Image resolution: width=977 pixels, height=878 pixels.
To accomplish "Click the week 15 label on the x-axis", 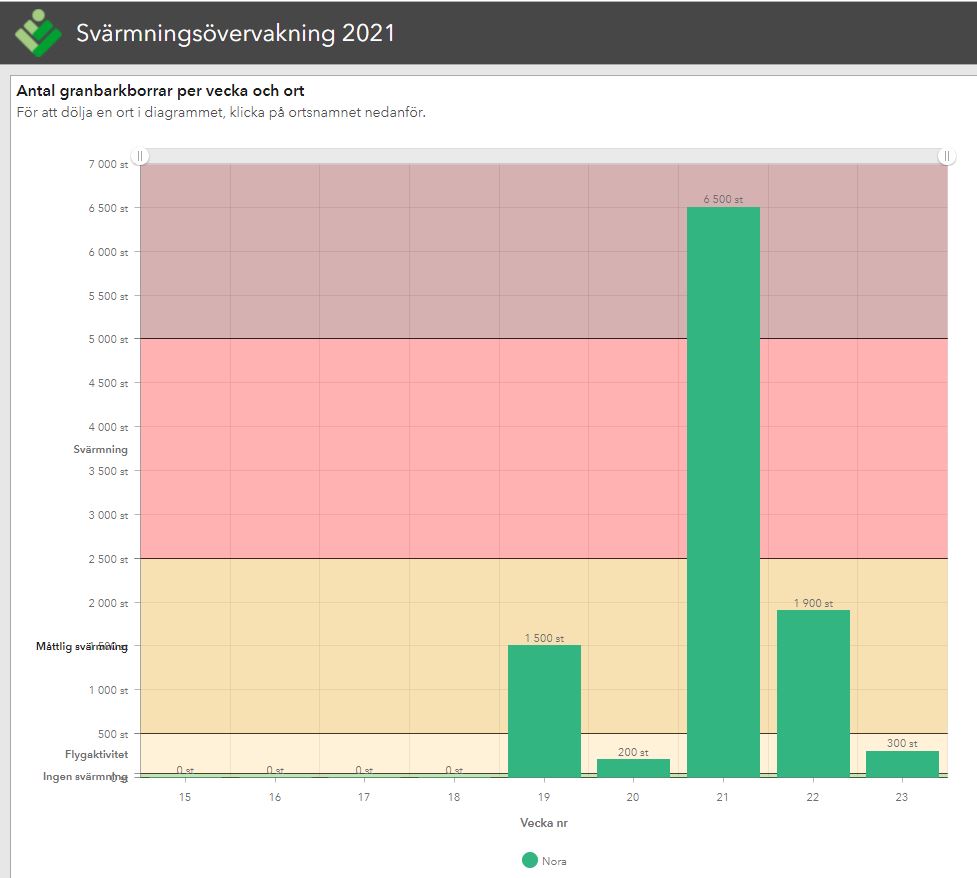I will click(185, 797).
